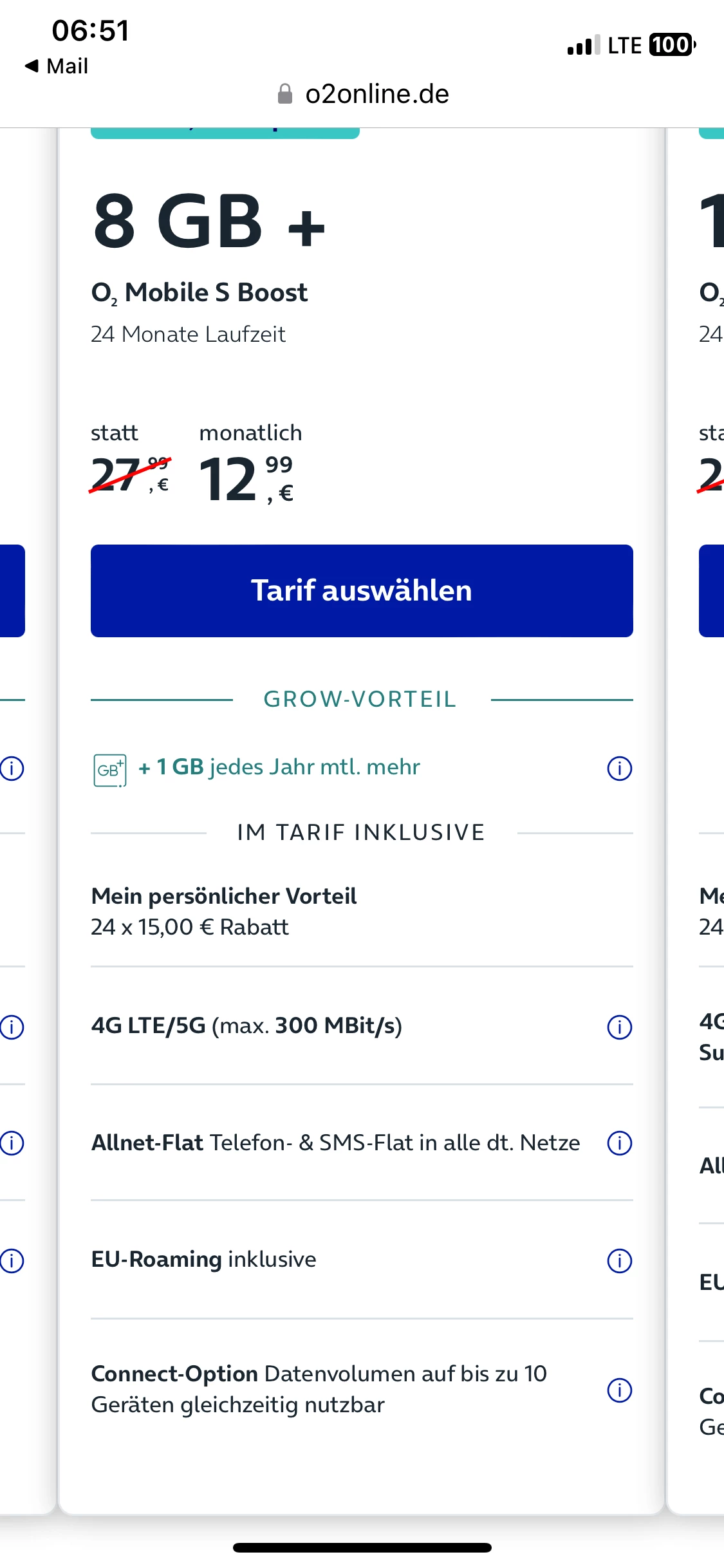Screen dimensions: 724x1568
Task: Tap info icon beside "+ 1 GB jedes Jahr"
Action: pos(619,768)
